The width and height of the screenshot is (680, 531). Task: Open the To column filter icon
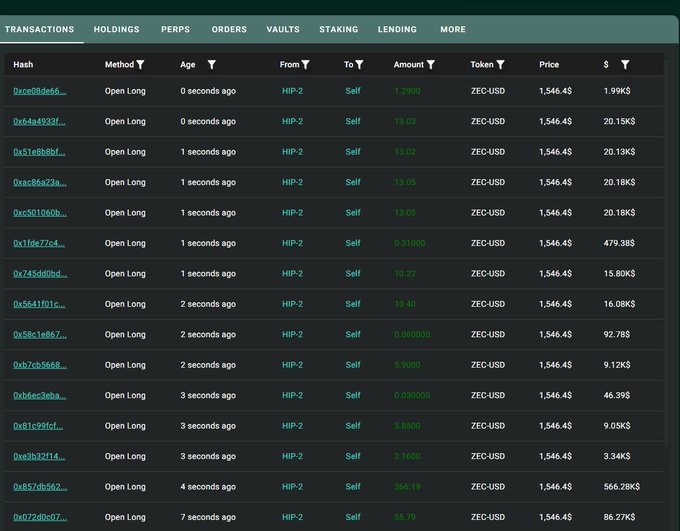[359, 65]
